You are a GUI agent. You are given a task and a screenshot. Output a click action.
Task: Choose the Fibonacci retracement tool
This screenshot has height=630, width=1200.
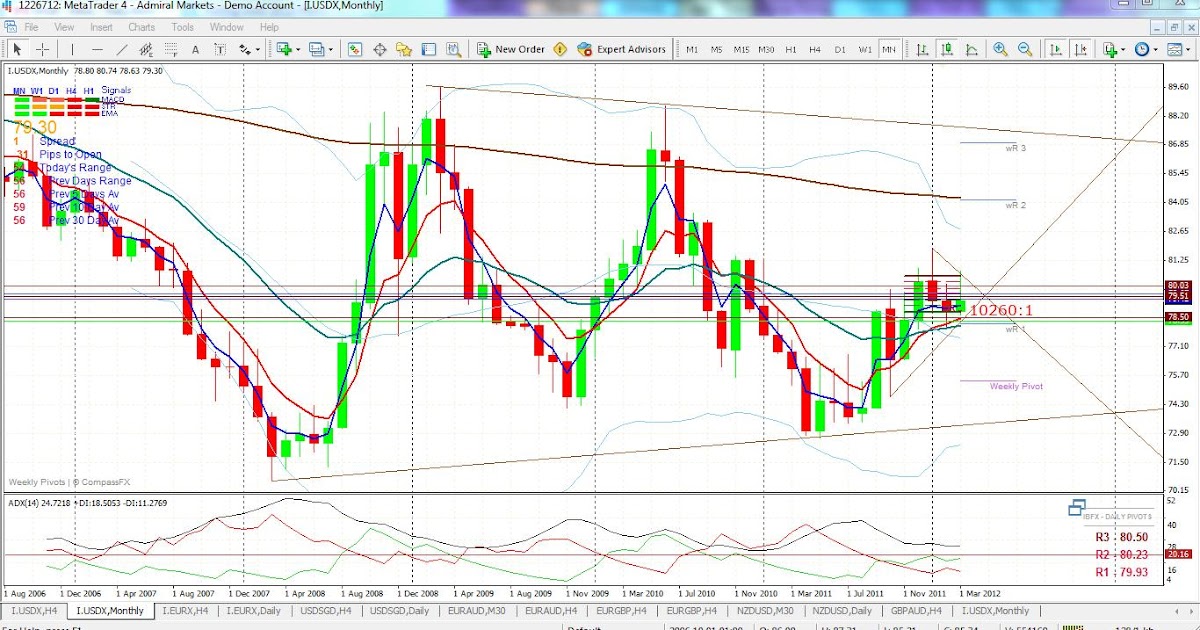171,49
